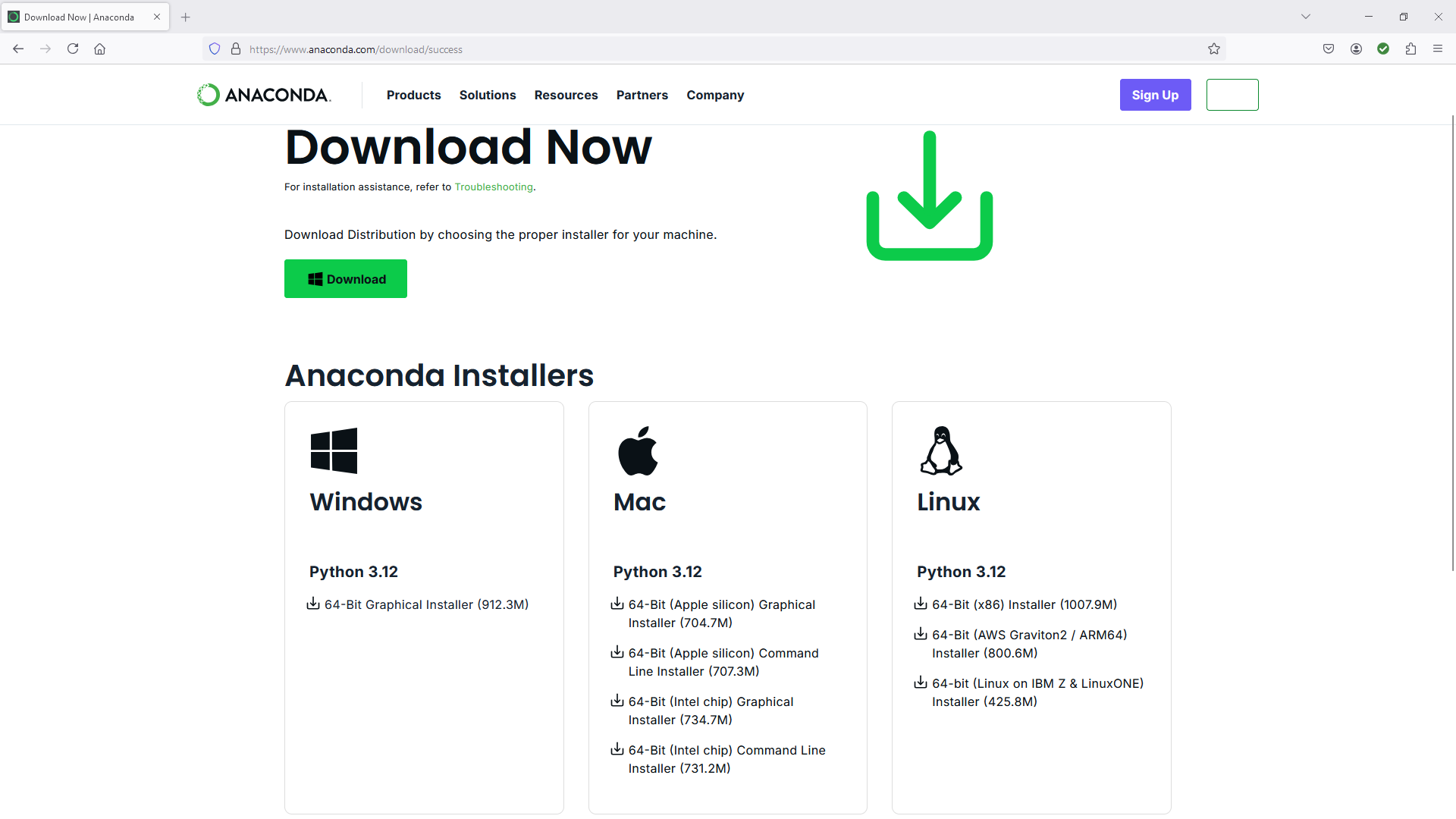
Task: Click the tracking protection shield icon
Action: 215,49
